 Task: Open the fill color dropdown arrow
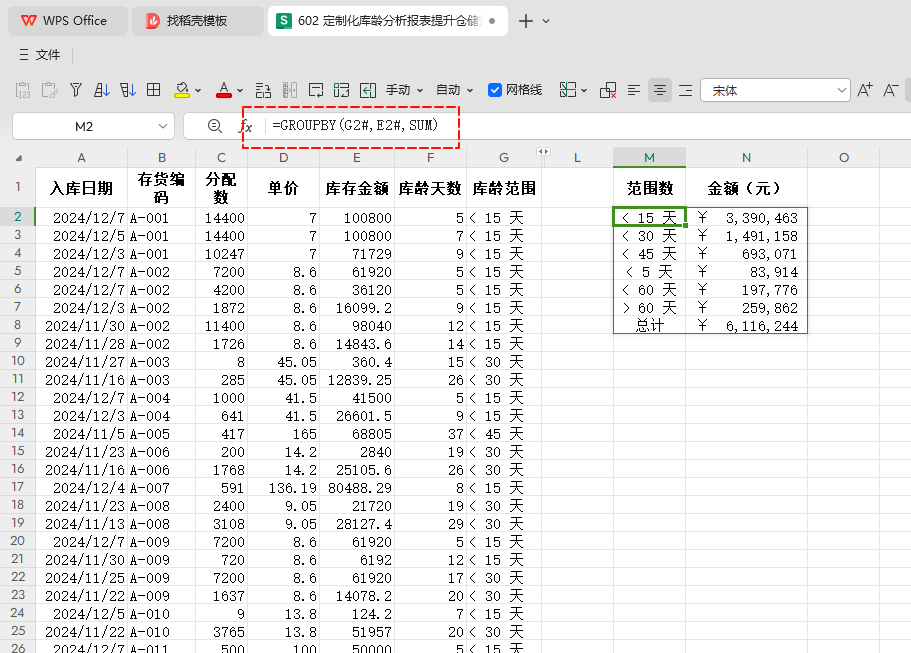tap(198, 91)
